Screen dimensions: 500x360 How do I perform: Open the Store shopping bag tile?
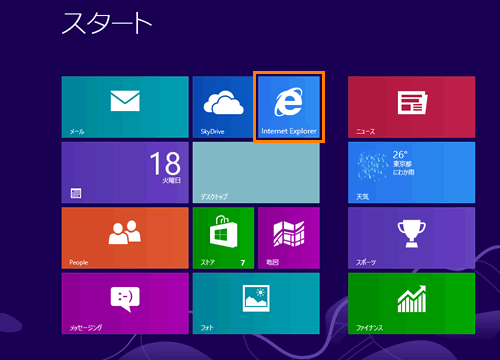pos(223,238)
